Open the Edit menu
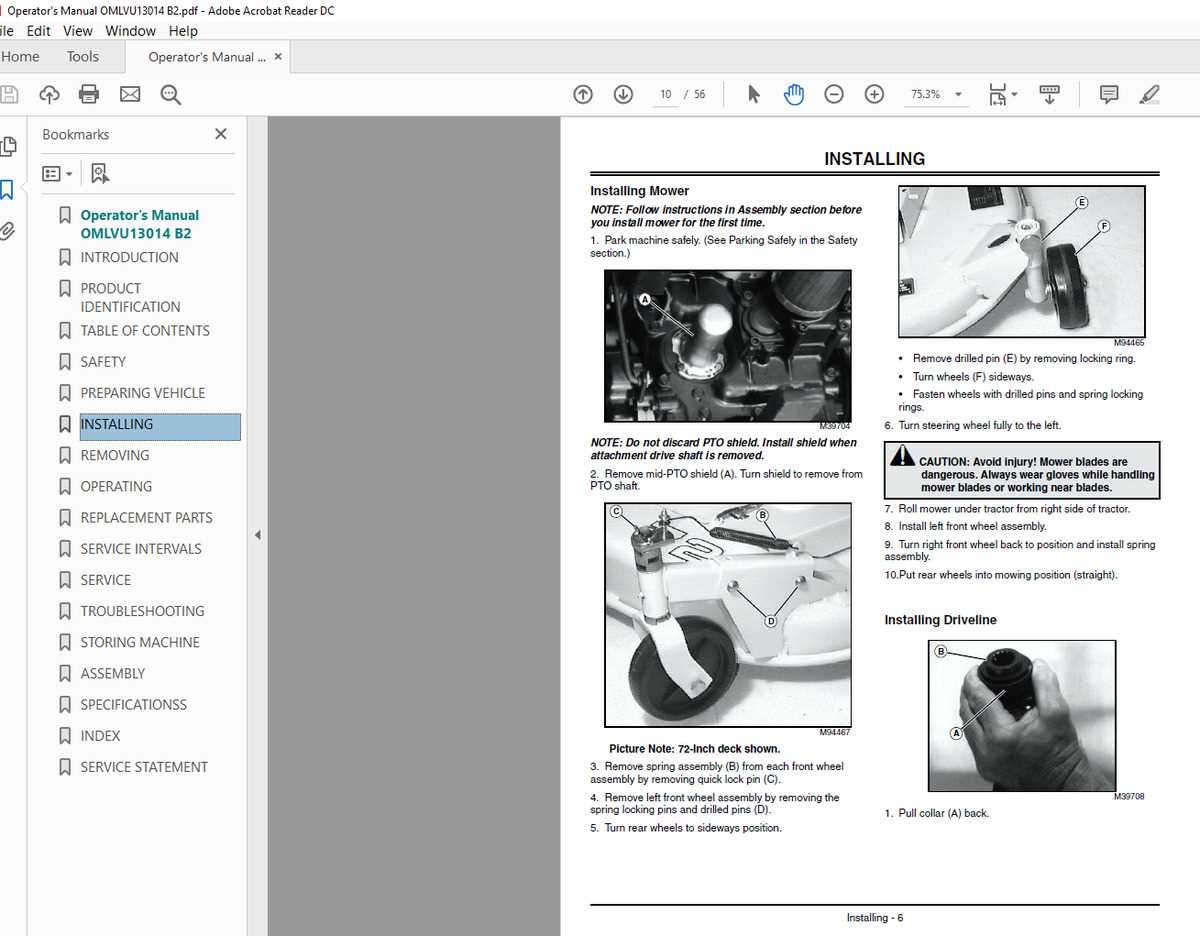This screenshot has width=1200, height=936. [39, 31]
